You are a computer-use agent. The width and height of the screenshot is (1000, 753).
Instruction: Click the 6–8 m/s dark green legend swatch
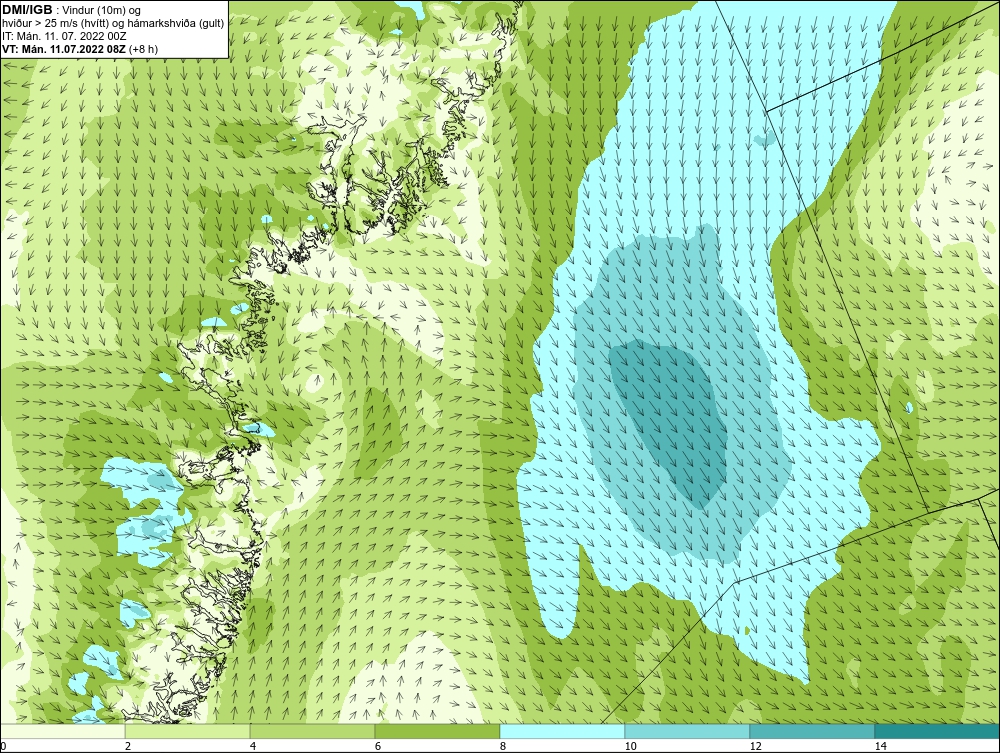[438, 731]
